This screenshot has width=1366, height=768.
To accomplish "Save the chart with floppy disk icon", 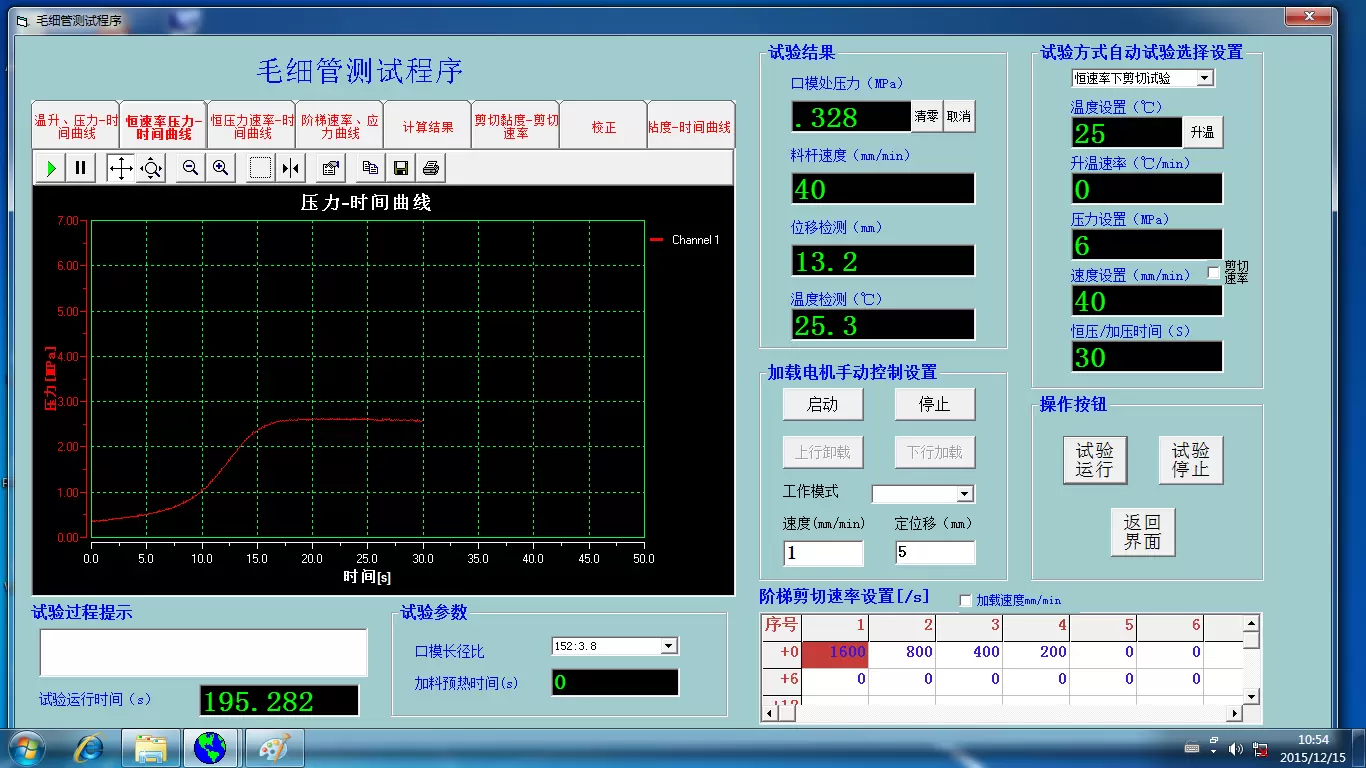I will pyautogui.click(x=401, y=168).
